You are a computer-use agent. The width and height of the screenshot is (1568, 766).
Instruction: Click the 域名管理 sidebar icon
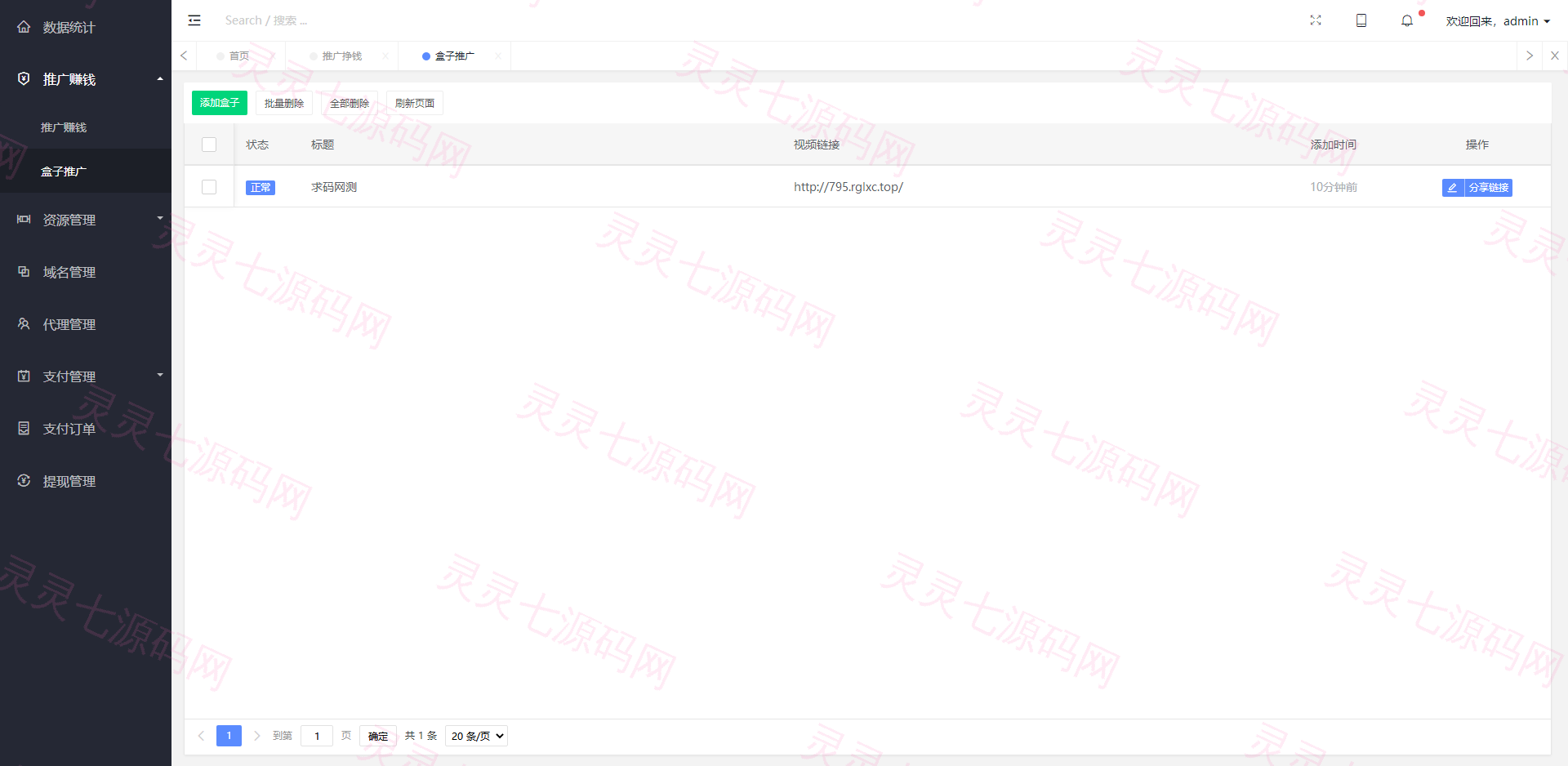click(24, 272)
